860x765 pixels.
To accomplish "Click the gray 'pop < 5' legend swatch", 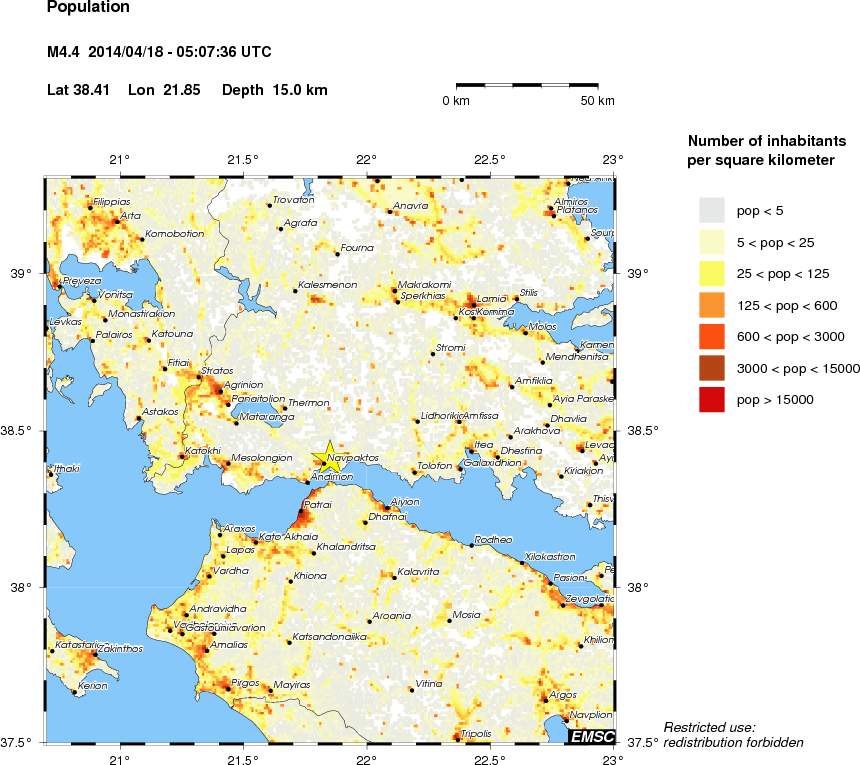I will click(x=712, y=210).
